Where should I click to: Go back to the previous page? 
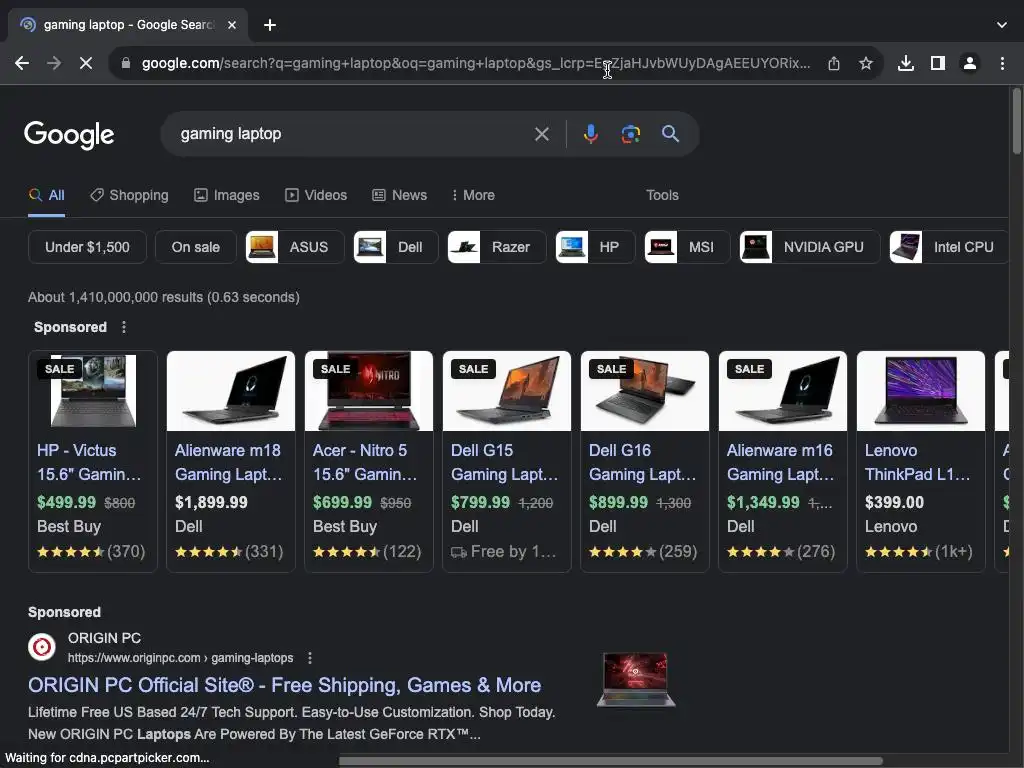pyautogui.click(x=22, y=63)
